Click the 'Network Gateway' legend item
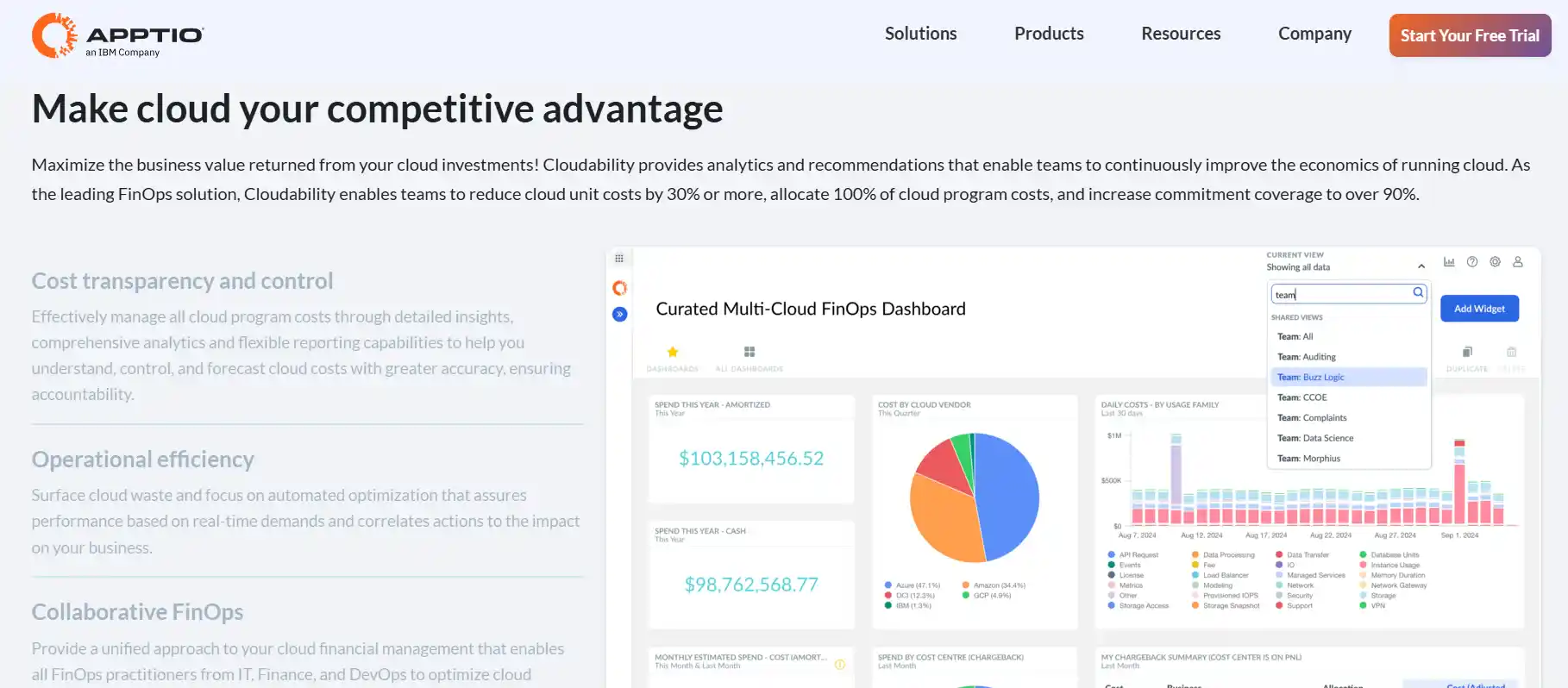 (x=1393, y=585)
